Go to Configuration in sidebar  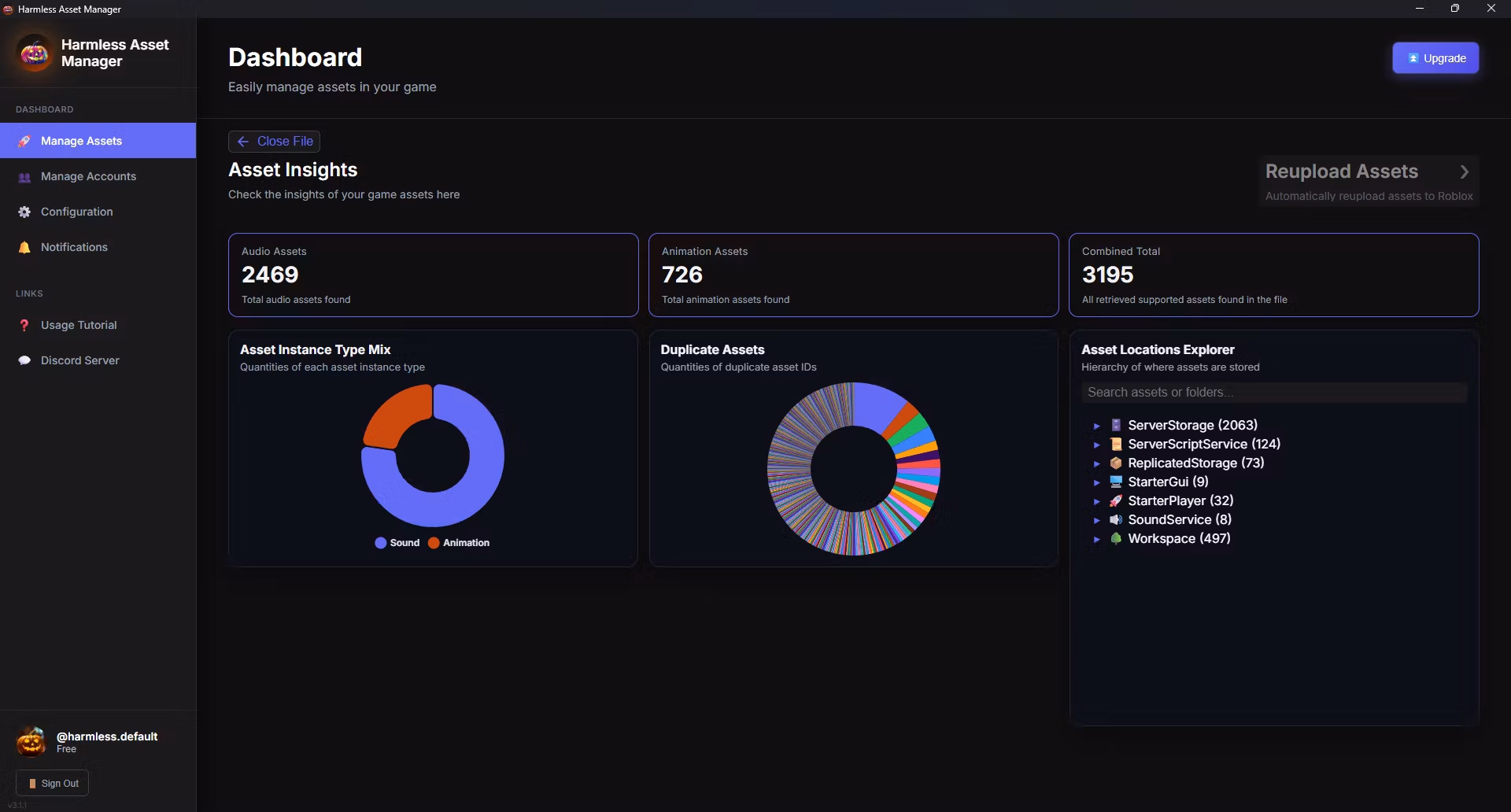[76, 212]
